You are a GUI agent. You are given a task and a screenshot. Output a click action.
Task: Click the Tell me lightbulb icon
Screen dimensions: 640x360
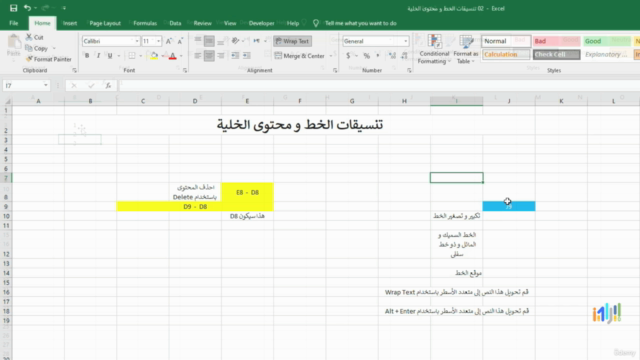click(316, 23)
